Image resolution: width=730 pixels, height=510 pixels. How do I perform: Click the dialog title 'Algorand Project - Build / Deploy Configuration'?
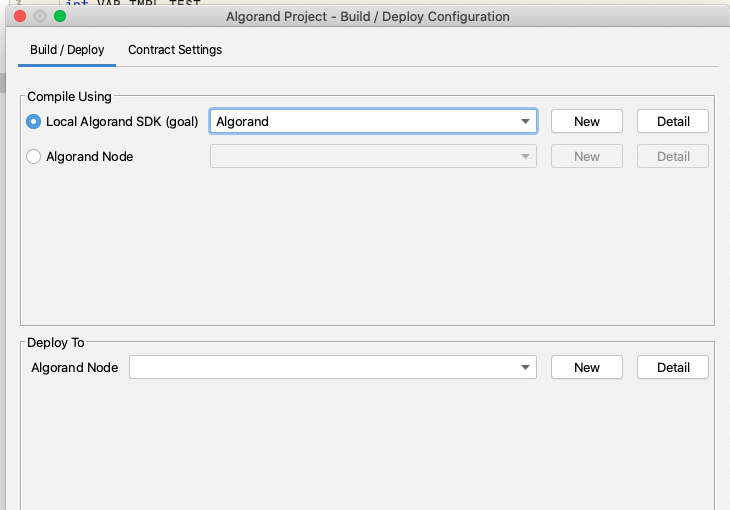pyautogui.click(x=368, y=17)
